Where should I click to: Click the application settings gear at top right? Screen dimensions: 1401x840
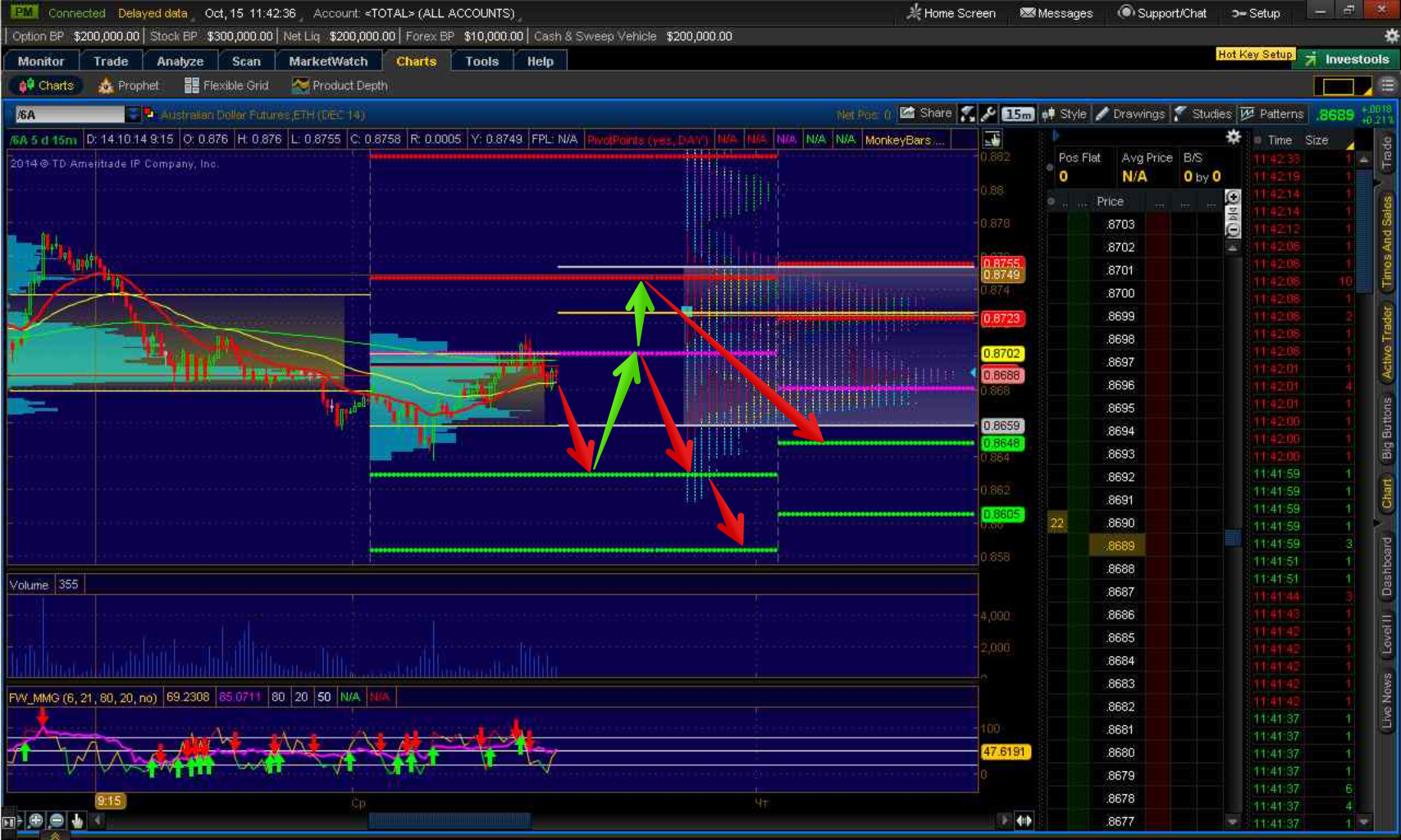[1391, 36]
